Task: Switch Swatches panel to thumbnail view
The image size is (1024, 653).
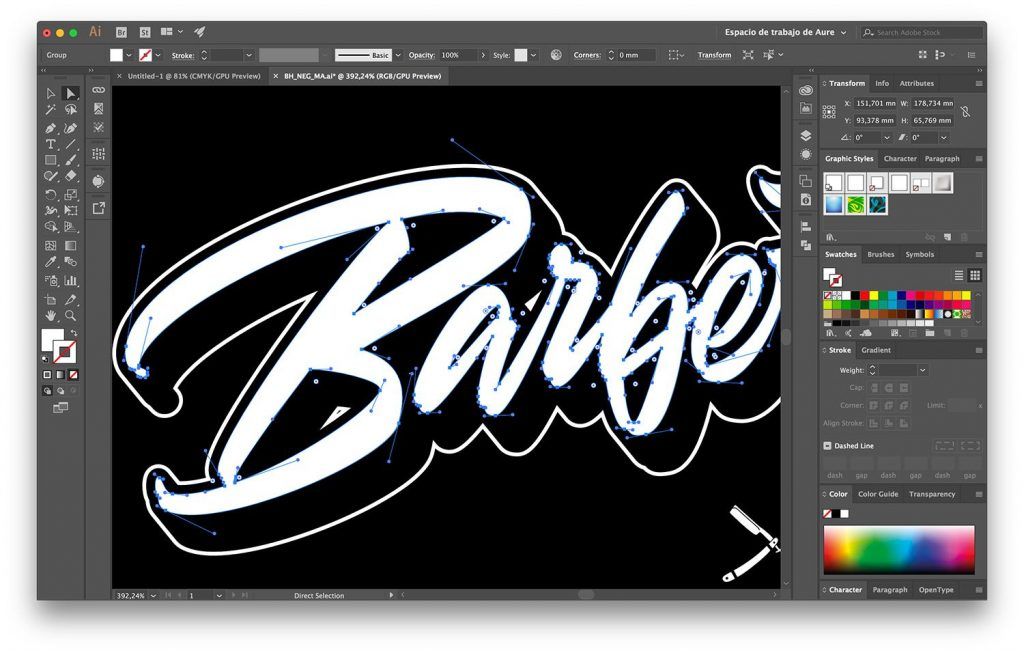Action: click(x=975, y=276)
